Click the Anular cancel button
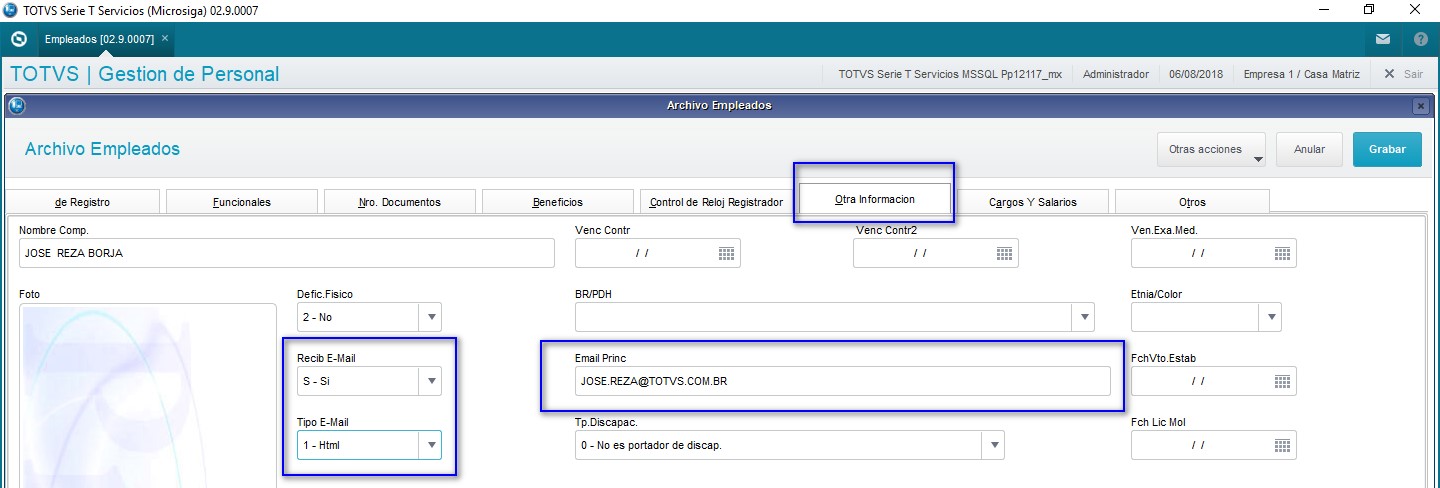This screenshot has width=1440, height=488. tap(1309, 149)
